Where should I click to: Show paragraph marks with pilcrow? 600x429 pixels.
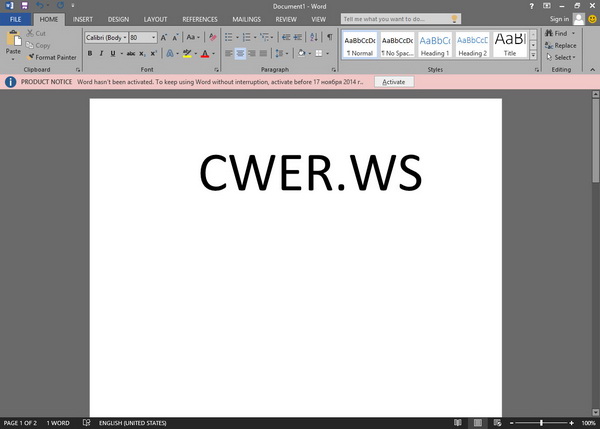point(329,37)
